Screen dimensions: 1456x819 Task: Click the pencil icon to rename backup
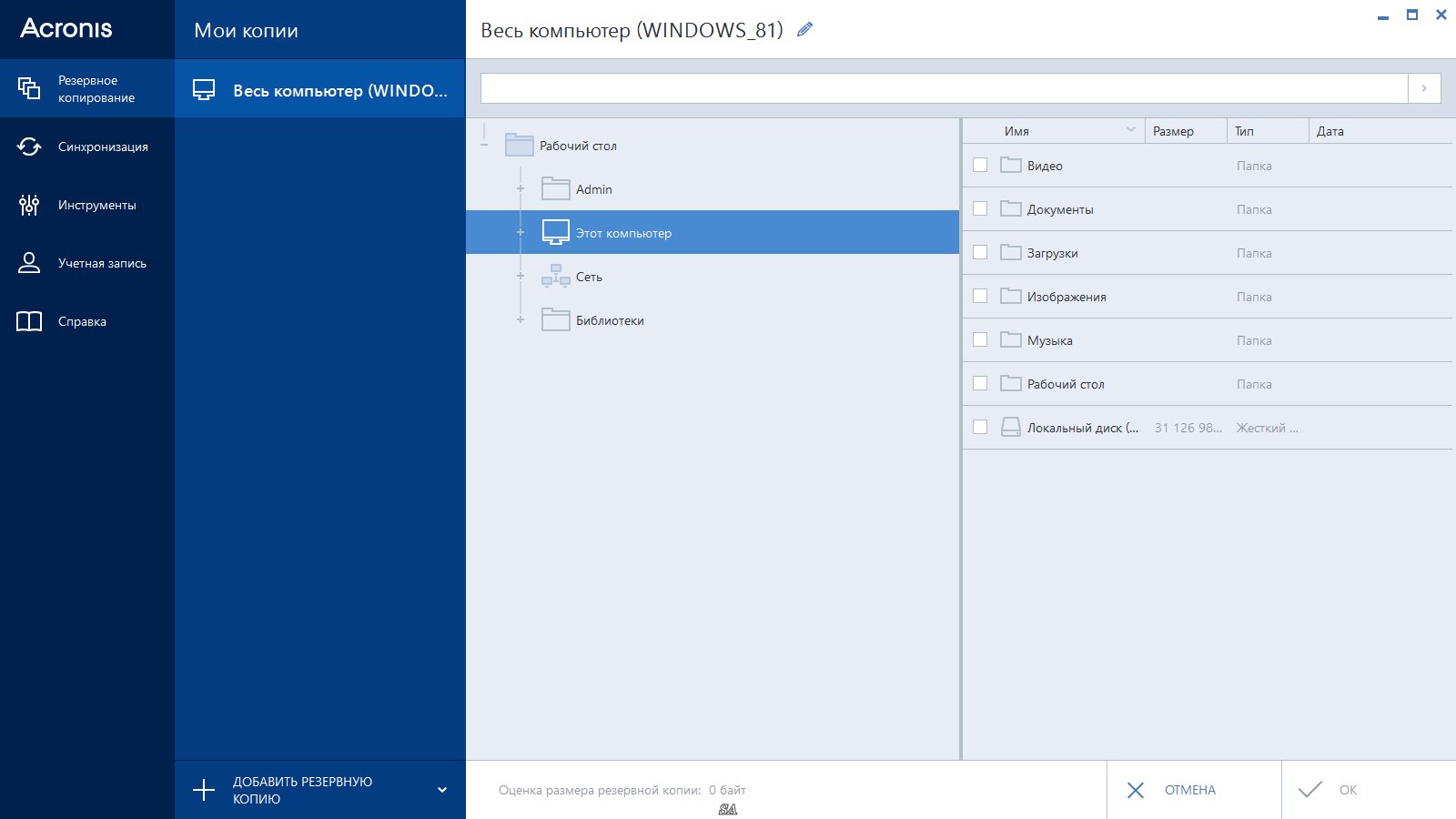coord(804,29)
